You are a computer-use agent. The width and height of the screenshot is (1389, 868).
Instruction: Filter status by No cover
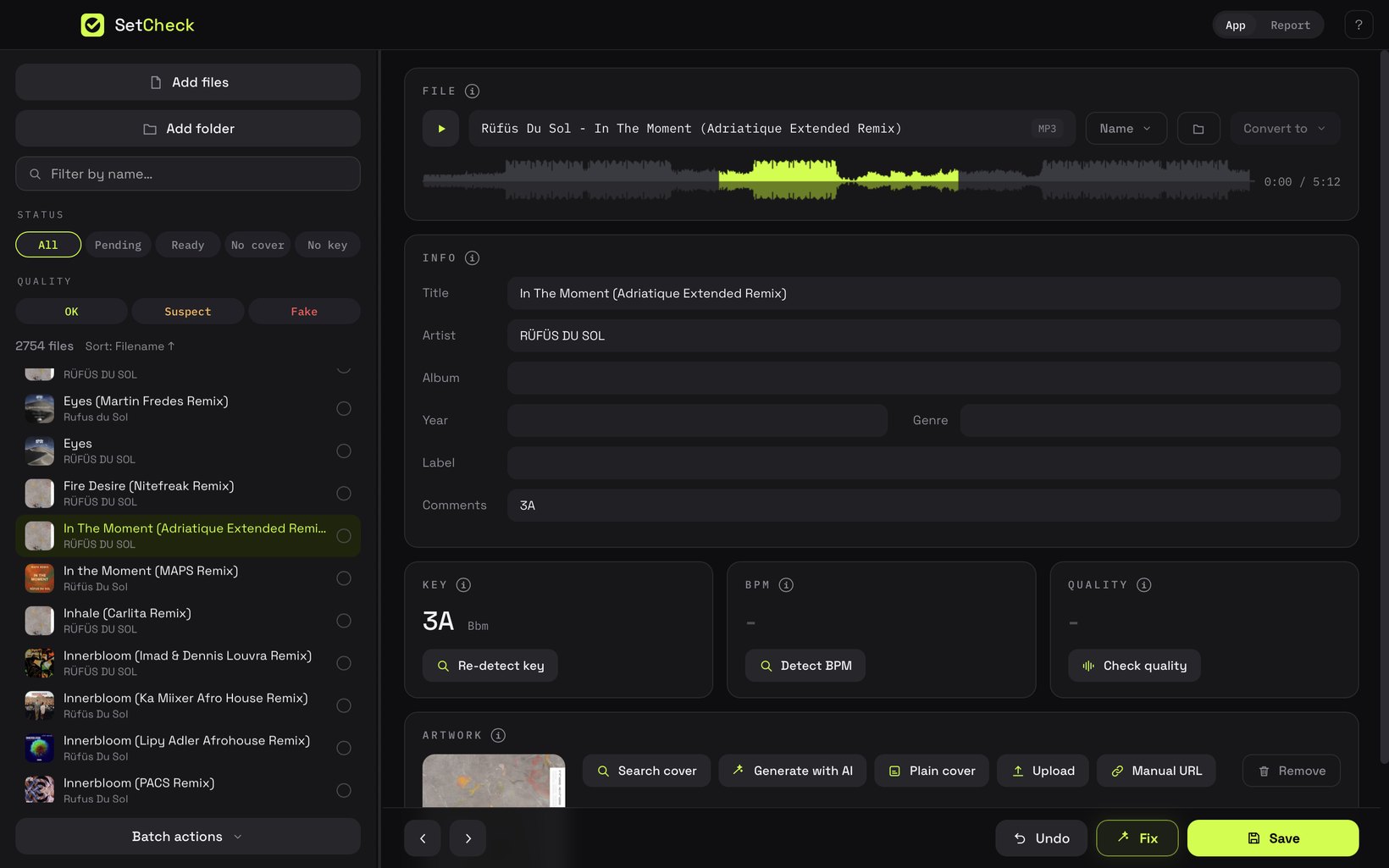[257, 245]
